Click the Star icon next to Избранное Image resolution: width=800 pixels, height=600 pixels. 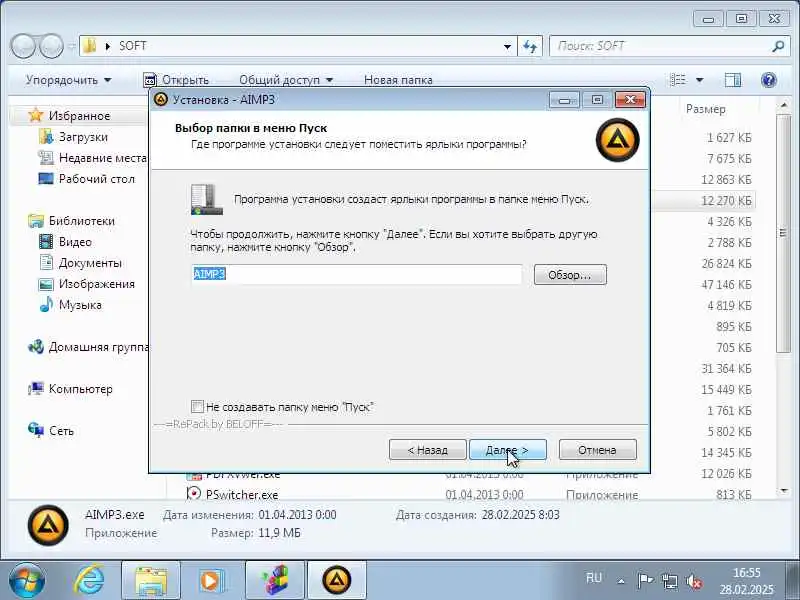[x=35, y=115]
